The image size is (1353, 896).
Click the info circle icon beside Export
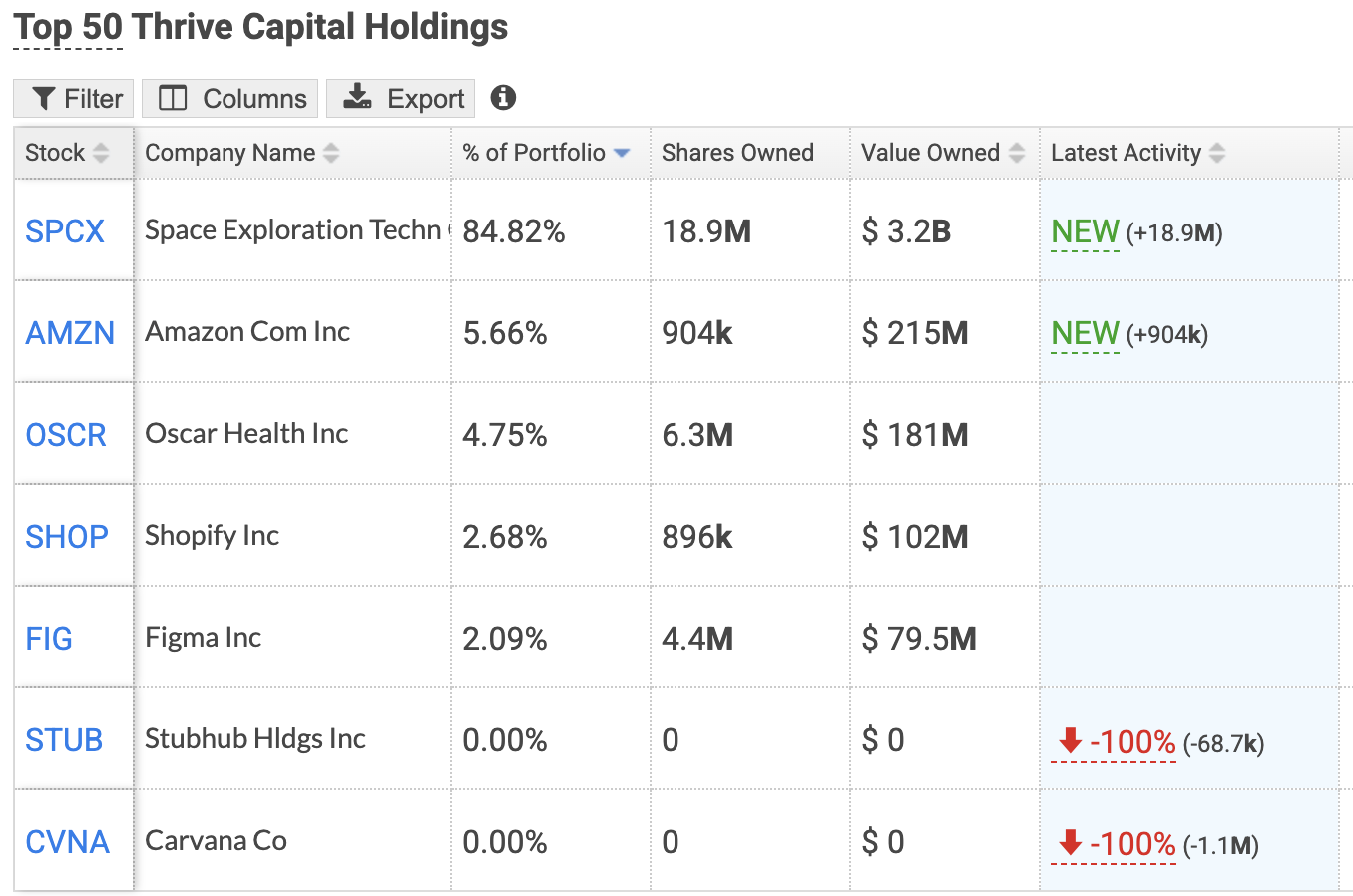(x=503, y=98)
